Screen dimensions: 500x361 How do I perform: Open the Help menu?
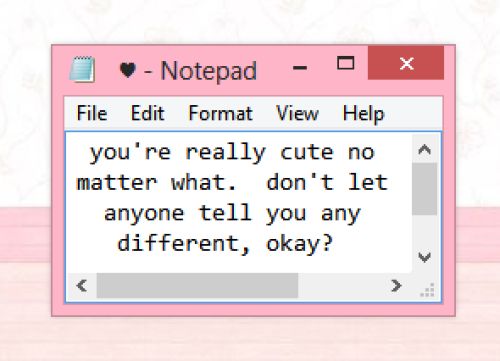pyautogui.click(x=364, y=114)
